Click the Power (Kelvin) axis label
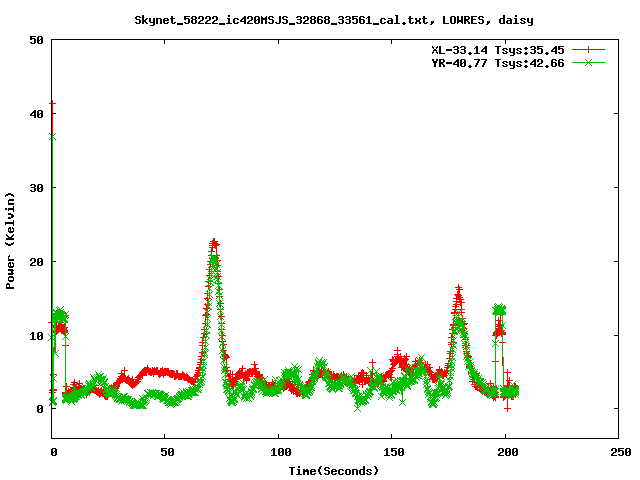The width and height of the screenshot is (640, 480). pyautogui.click(x=10, y=241)
